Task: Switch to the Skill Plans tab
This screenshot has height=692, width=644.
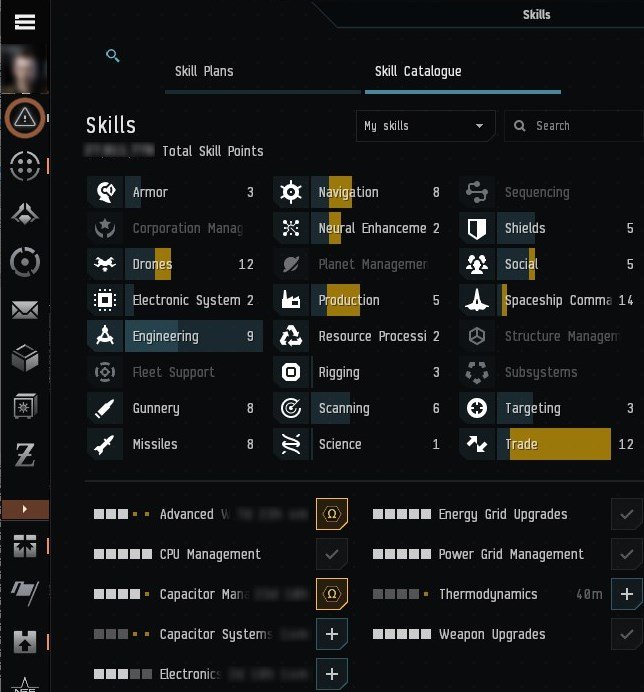Action: [x=204, y=71]
